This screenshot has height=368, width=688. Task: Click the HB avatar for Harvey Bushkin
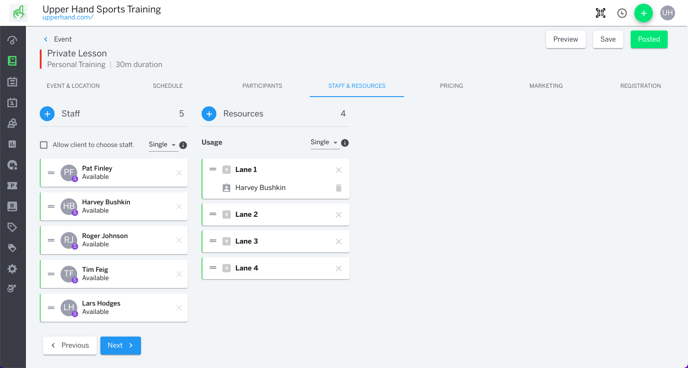(x=69, y=207)
